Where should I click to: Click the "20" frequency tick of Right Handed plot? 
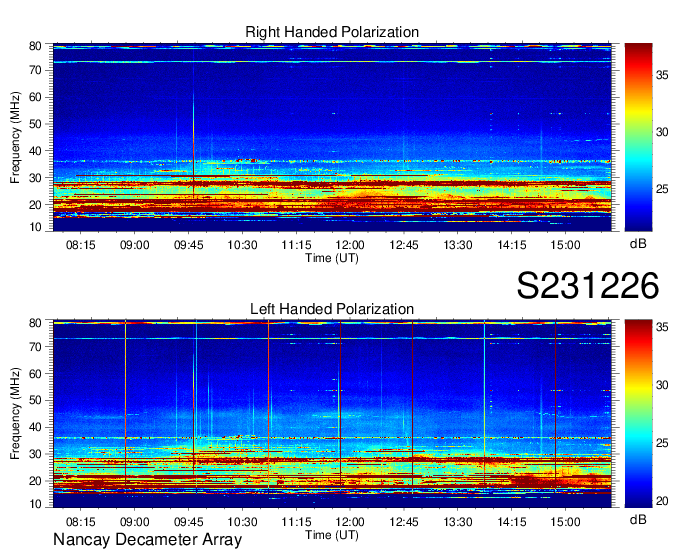click(36, 205)
